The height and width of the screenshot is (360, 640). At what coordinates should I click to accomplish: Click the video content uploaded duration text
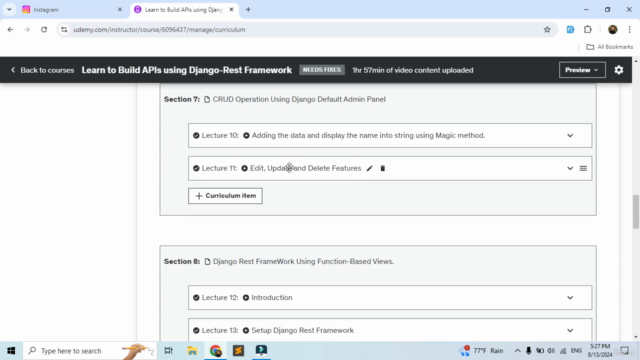(x=413, y=70)
